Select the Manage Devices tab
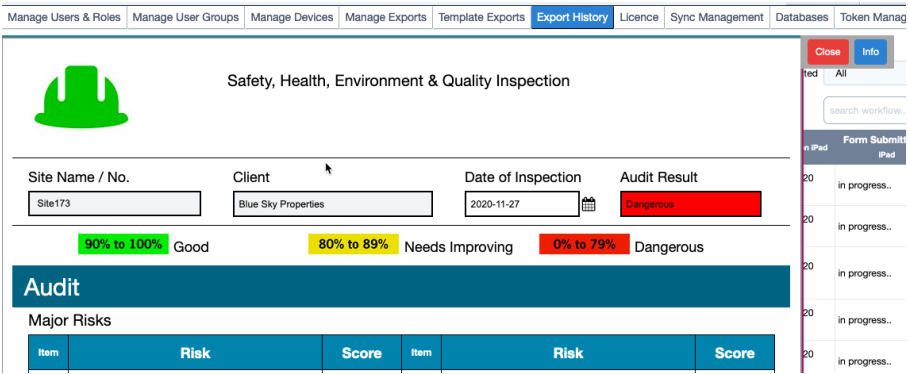The height and width of the screenshot is (374, 908). pyautogui.click(x=292, y=17)
